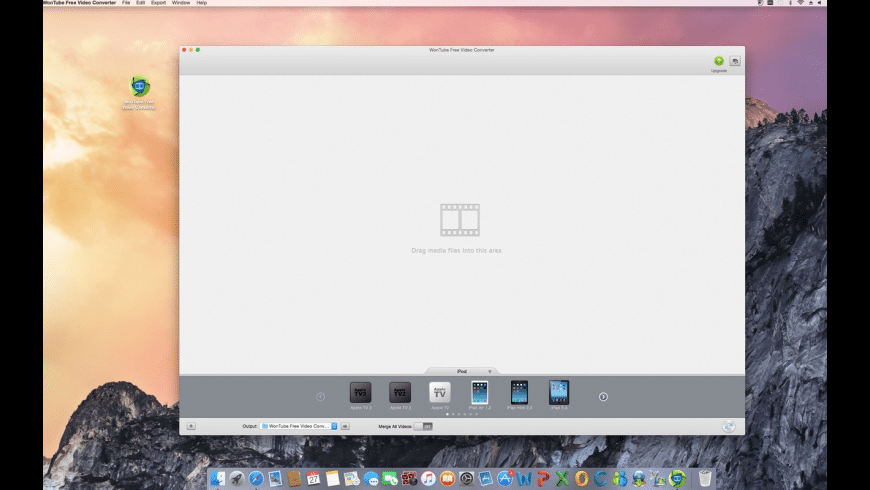Viewport: 870px width, 490px height.
Task: Select the Apple TV 3 preset
Action: pyautogui.click(x=361, y=392)
